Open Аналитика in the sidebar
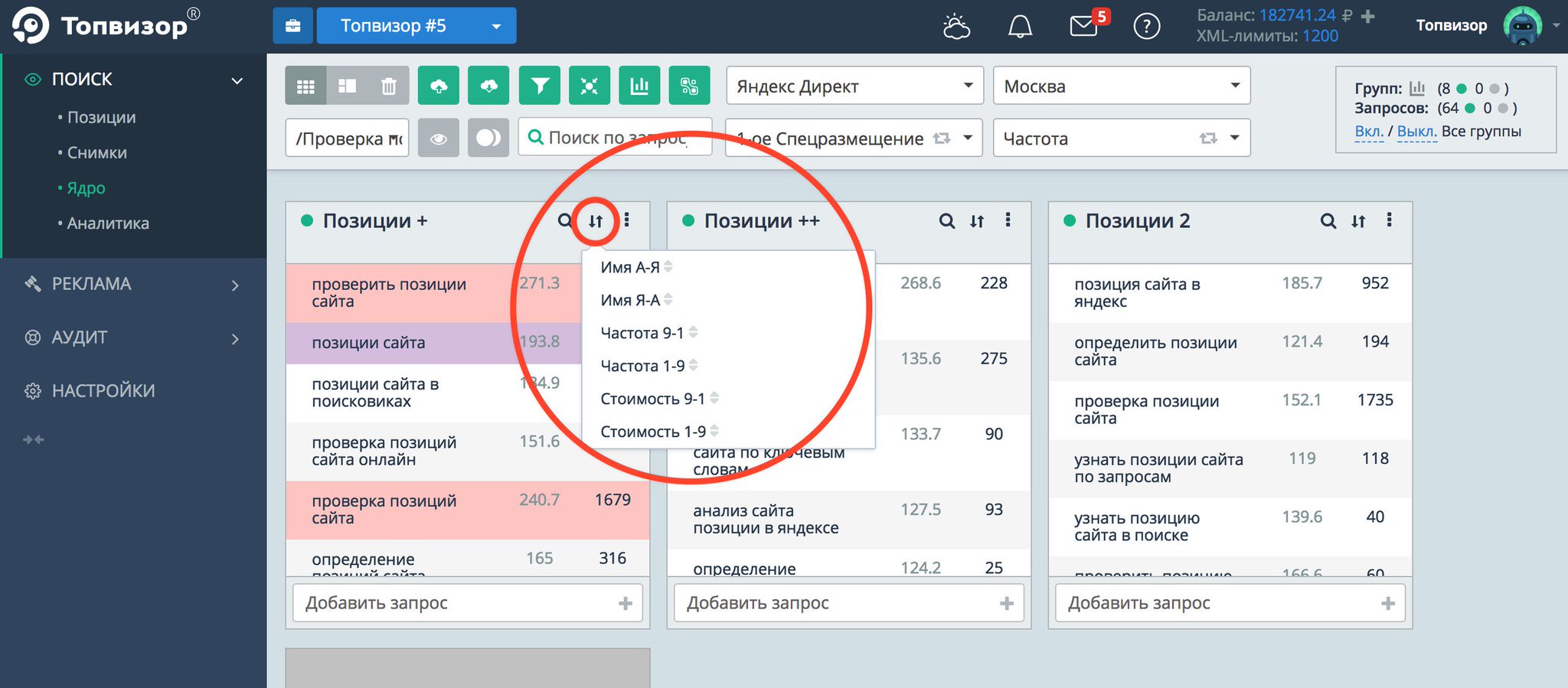 107,223
